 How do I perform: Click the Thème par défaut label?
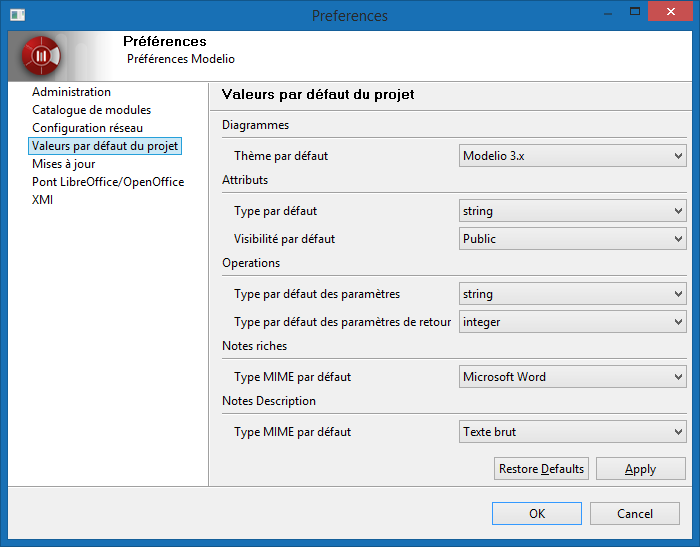(x=281, y=156)
